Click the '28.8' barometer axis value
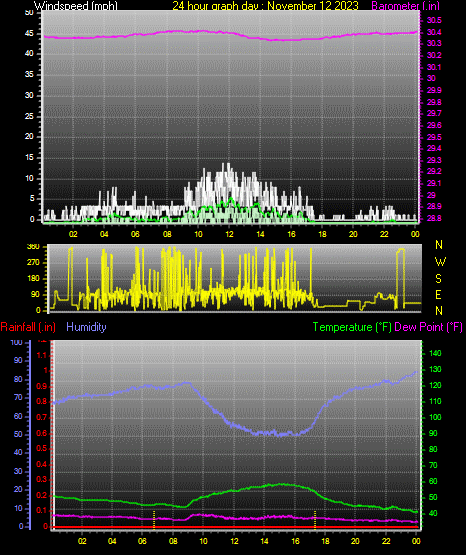Image resolution: width=466 pixels, height=555 pixels. point(434,218)
